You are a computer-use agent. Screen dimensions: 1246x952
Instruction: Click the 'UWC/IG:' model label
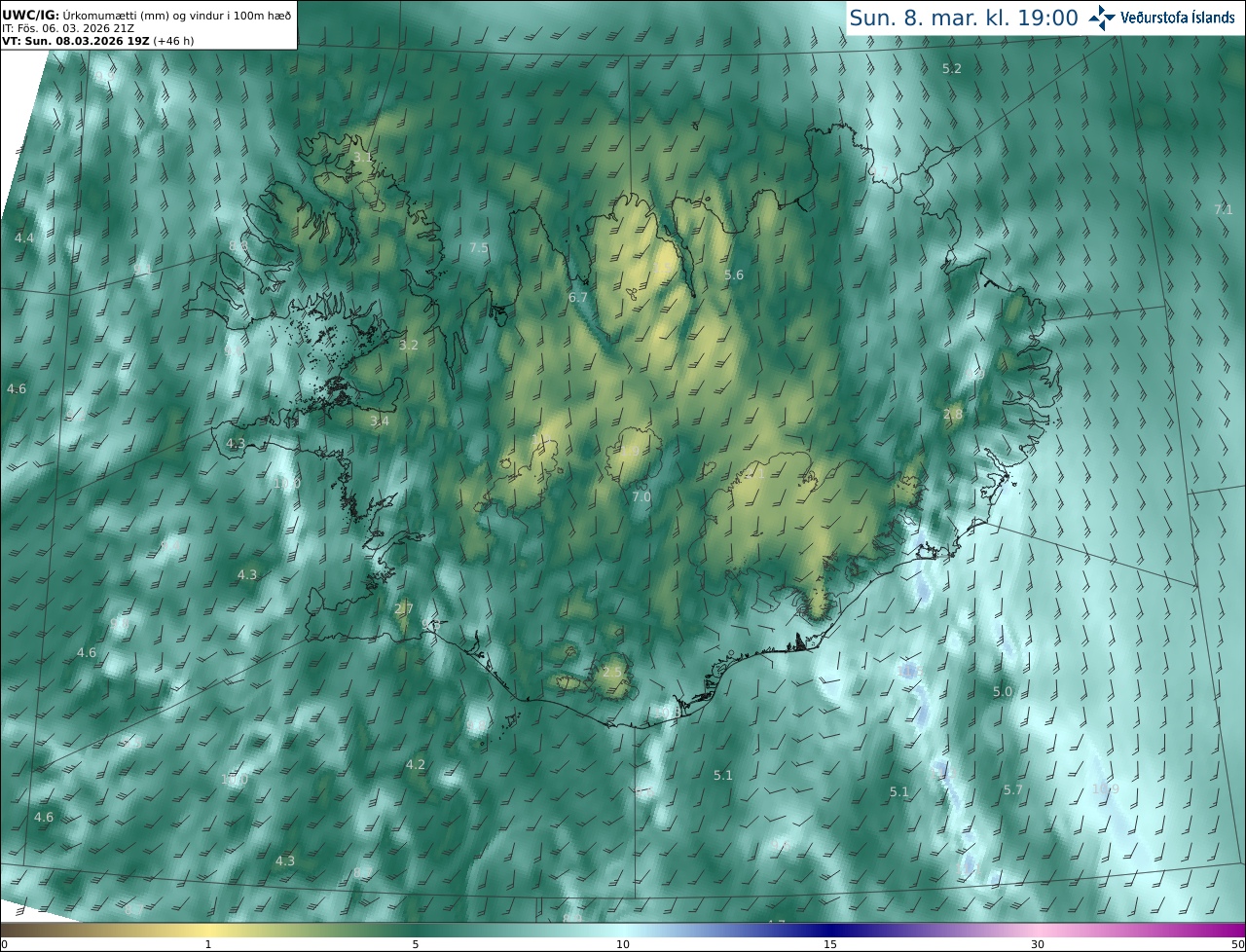30,15
